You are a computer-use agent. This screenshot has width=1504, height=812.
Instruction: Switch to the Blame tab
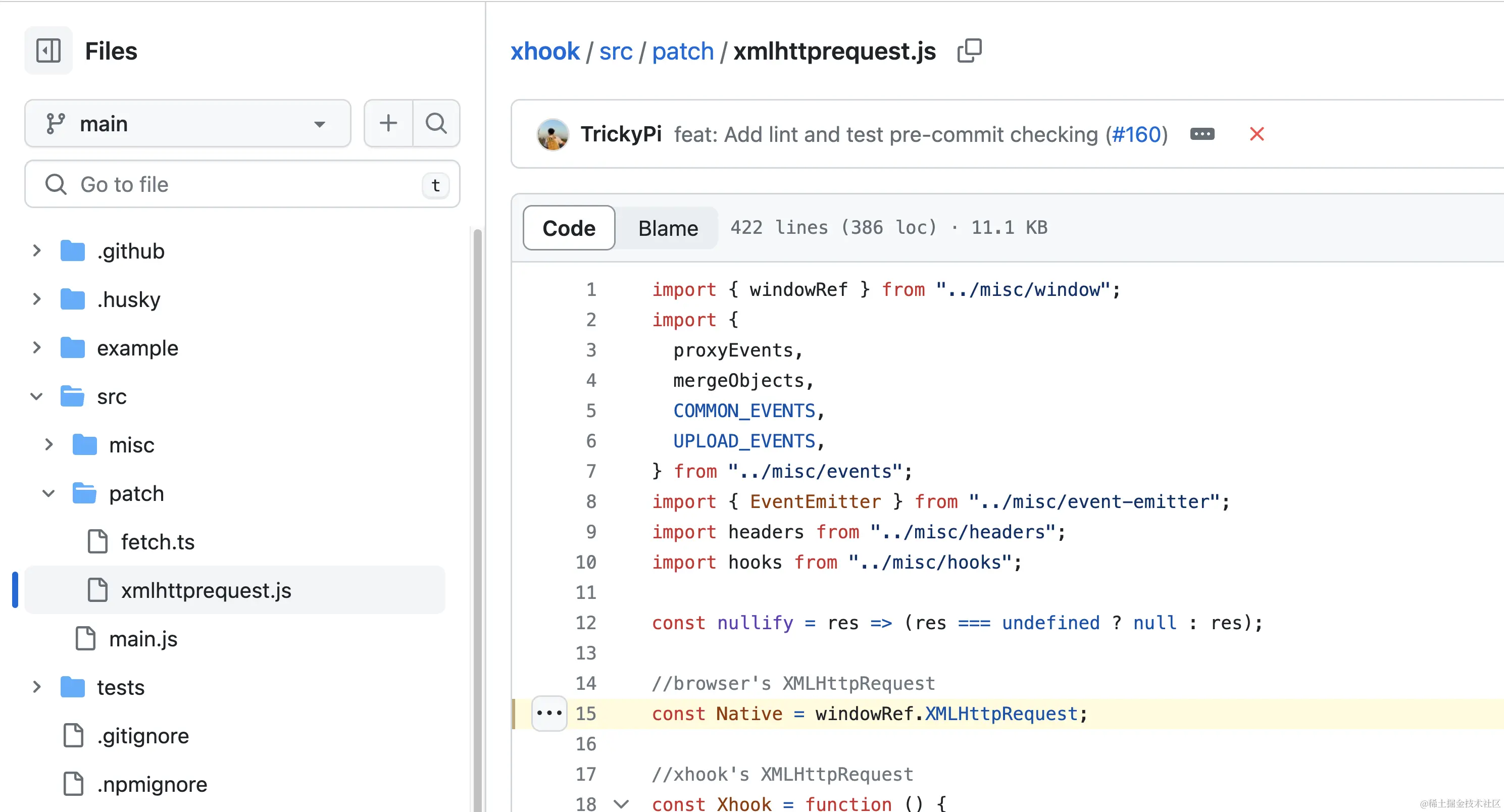[x=667, y=228]
